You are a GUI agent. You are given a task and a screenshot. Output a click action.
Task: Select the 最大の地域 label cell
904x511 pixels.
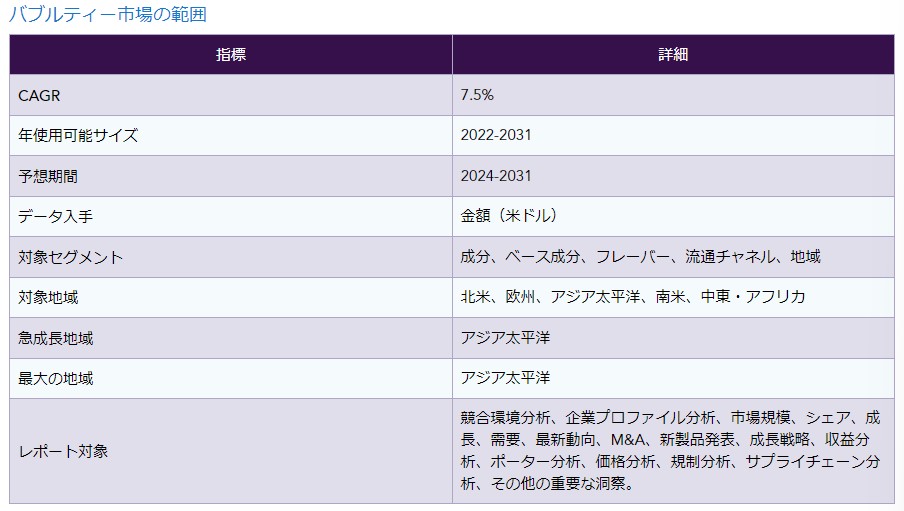56,378
